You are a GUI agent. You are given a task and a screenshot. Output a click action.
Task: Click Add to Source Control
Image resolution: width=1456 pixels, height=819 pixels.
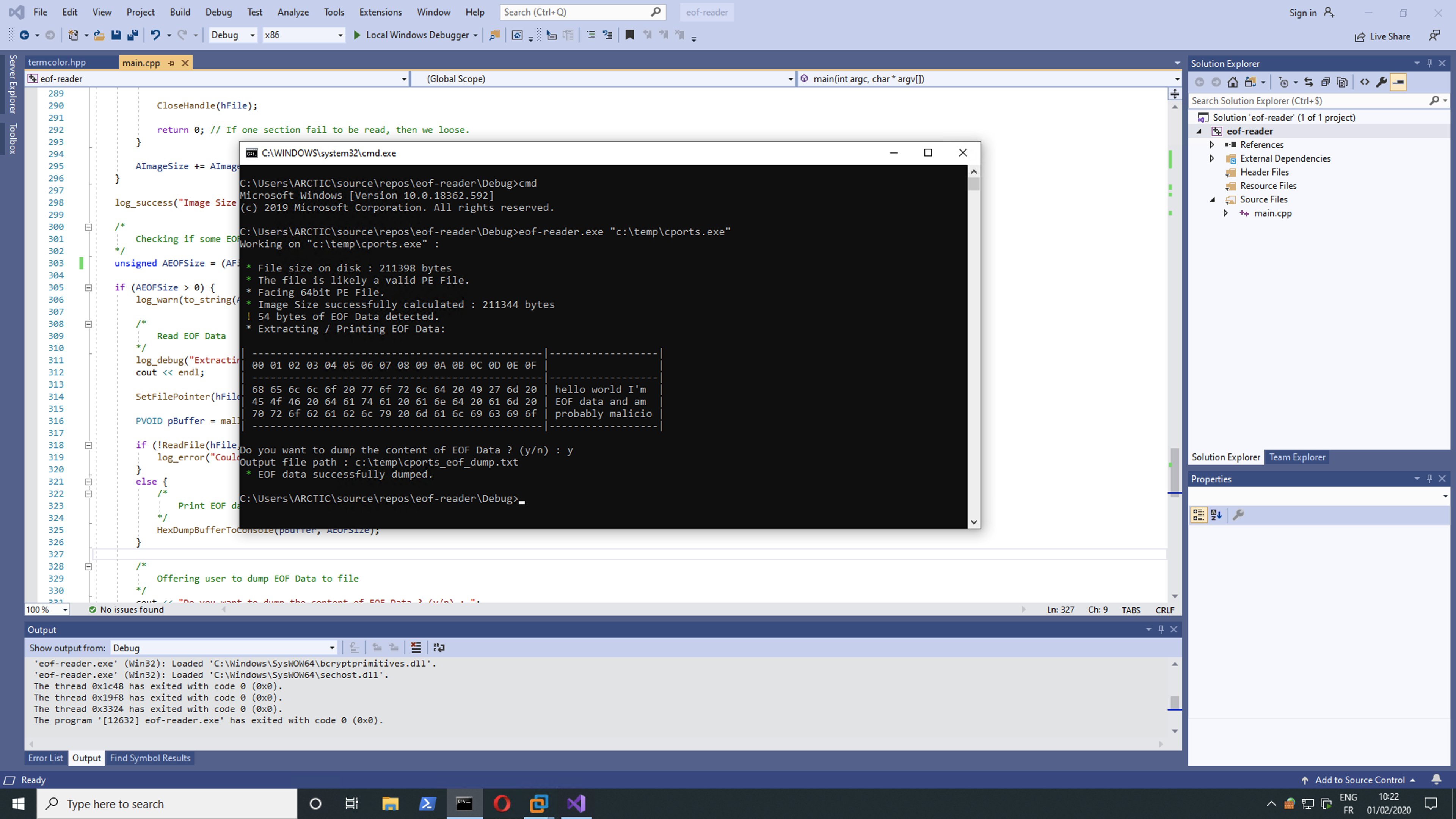1359,780
